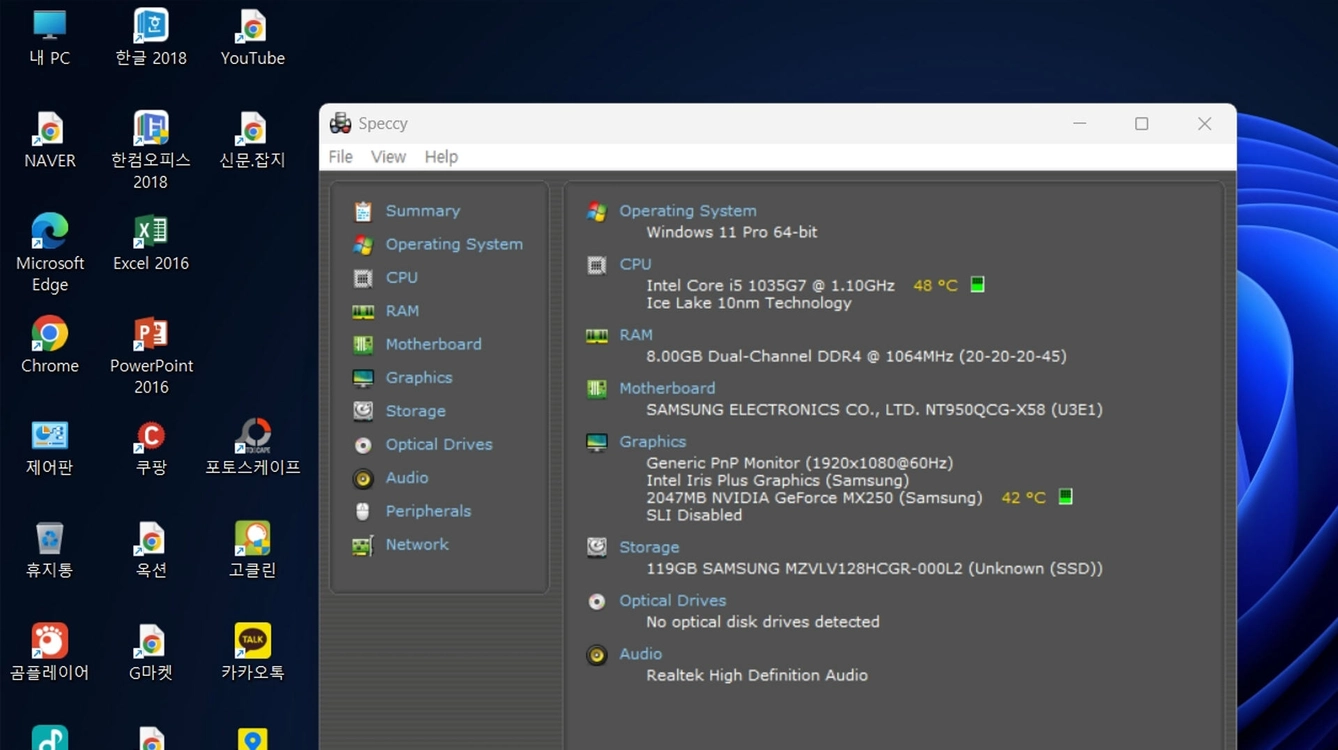Click the 곰플레이어 desktop icon
Viewport: 1338px width, 750px height.
pos(50,651)
